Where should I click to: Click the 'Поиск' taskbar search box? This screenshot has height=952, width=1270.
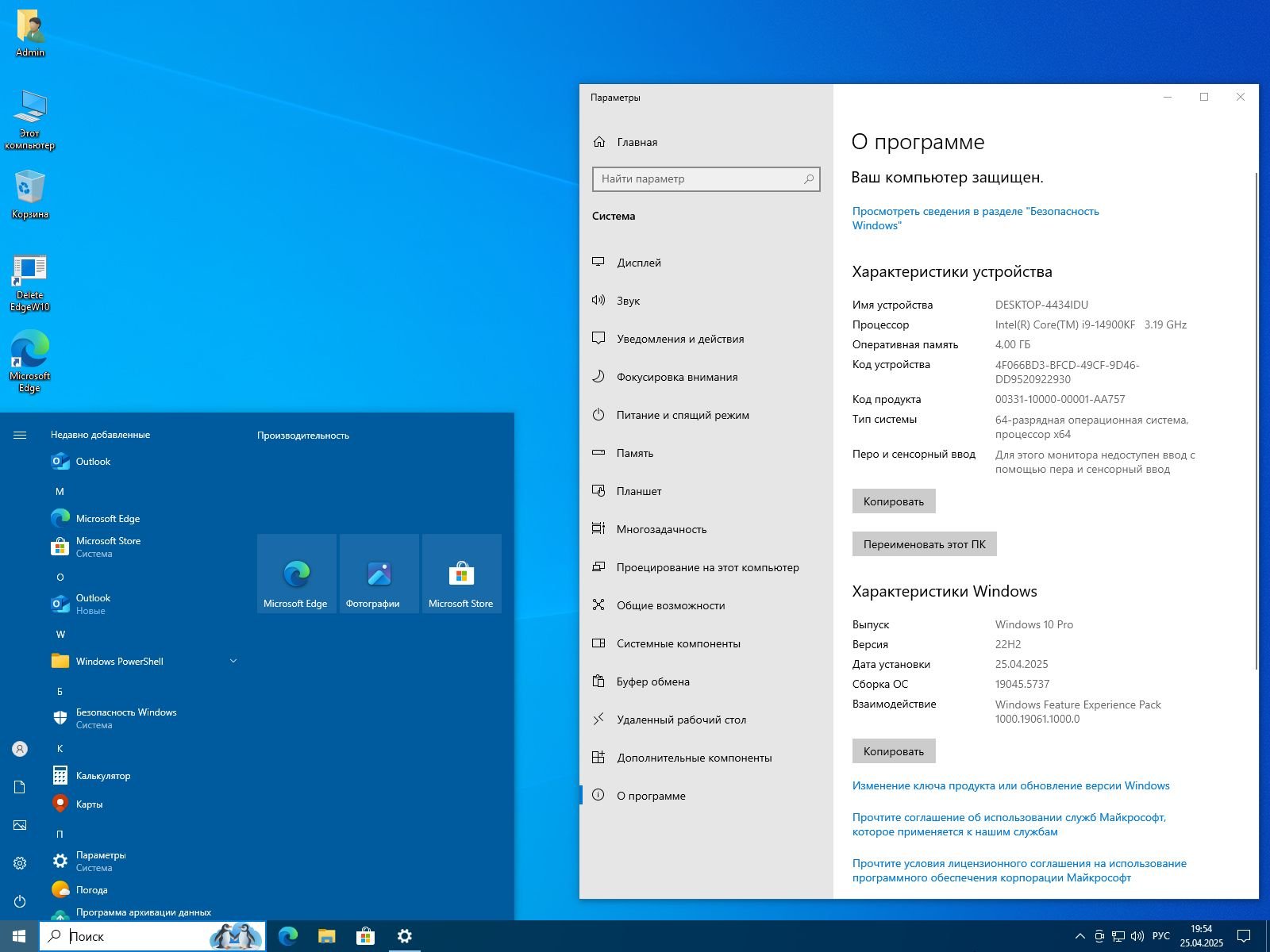(152, 936)
